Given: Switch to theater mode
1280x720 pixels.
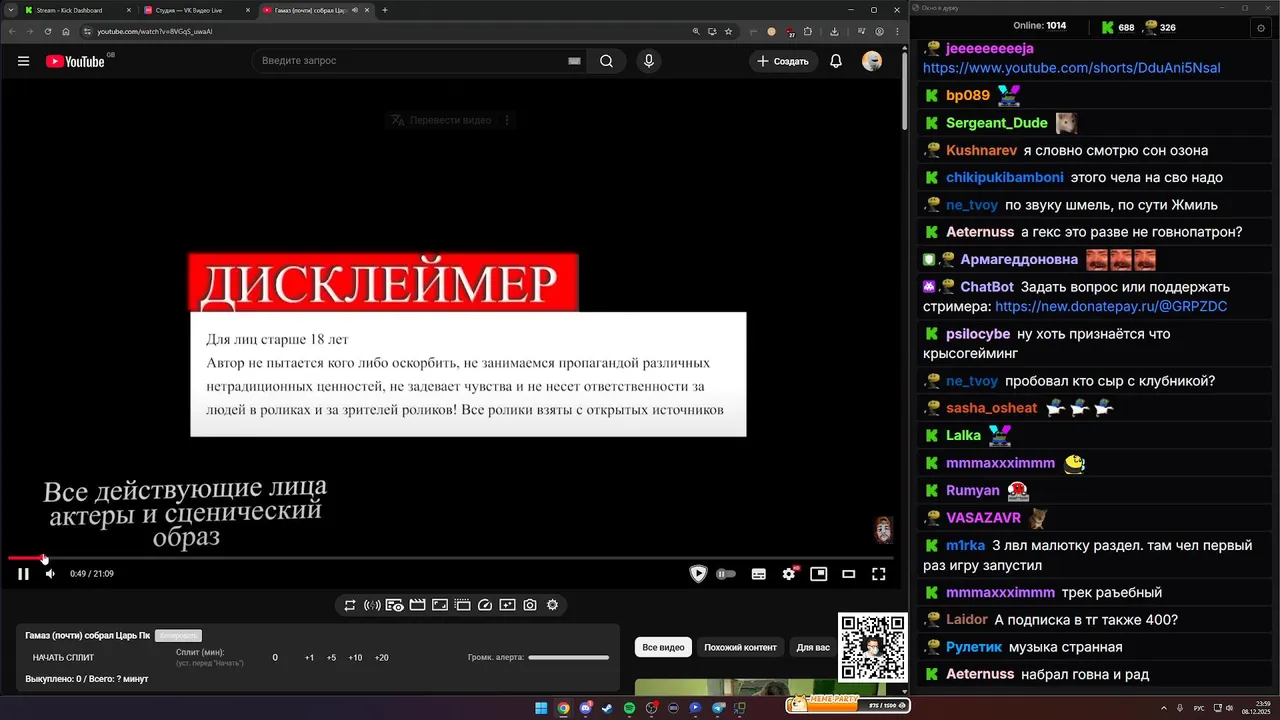Looking at the screenshot, I should [x=849, y=574].
